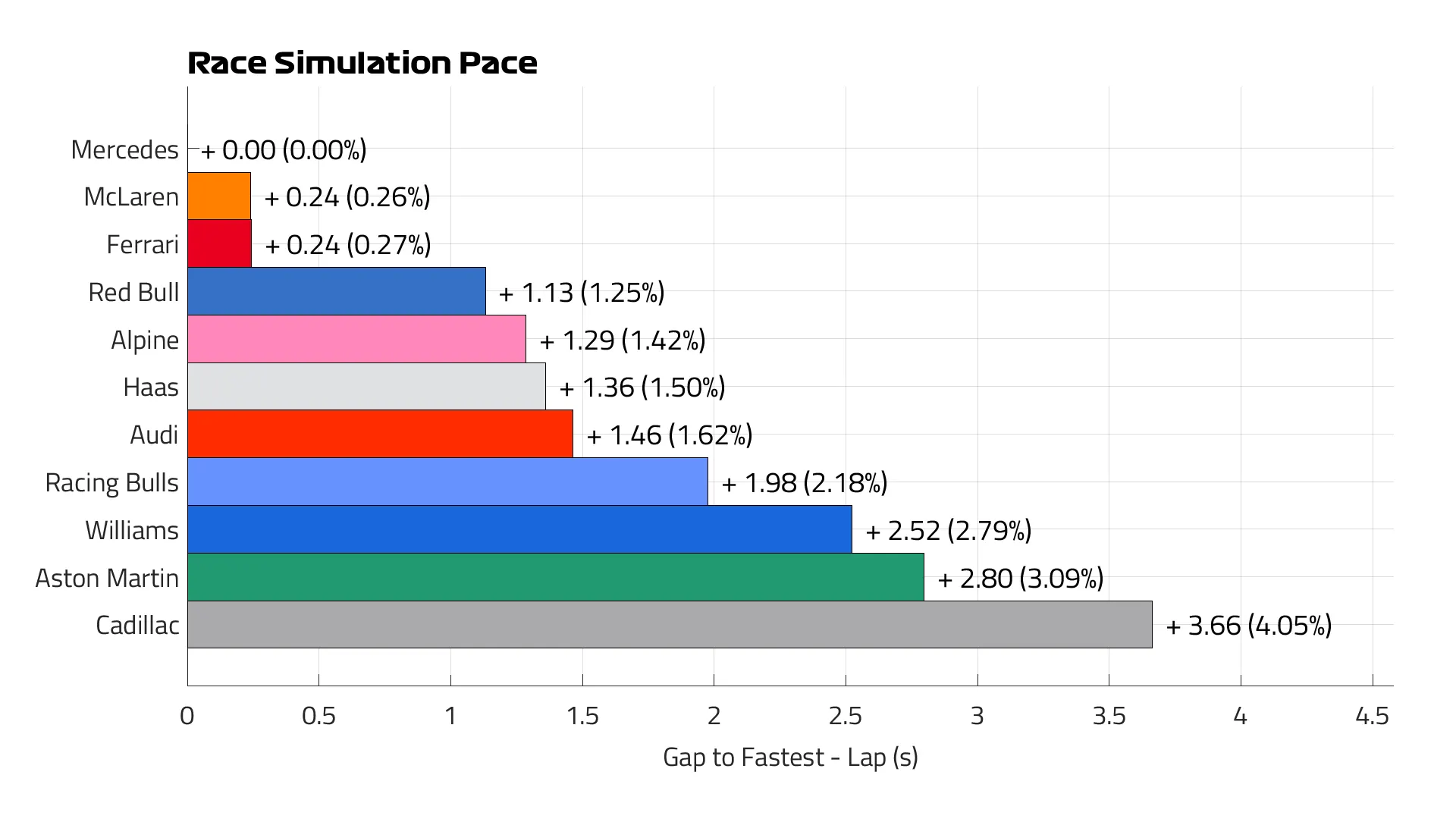Select the Racing Bulls axis label

[x=111, y=483]
